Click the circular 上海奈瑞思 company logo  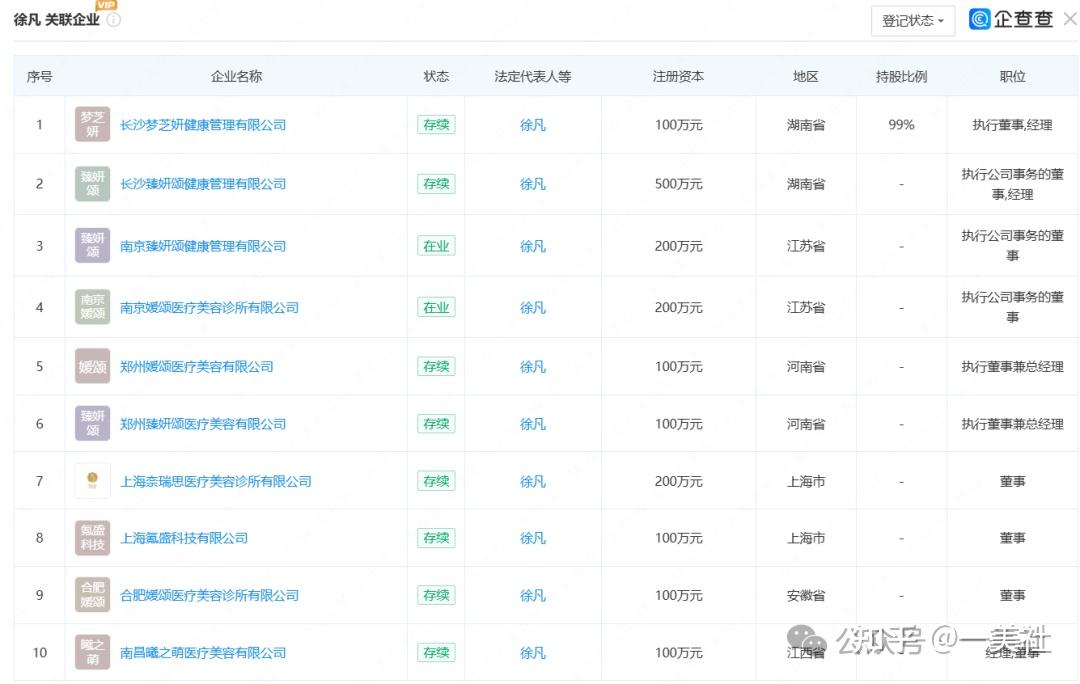point(91,480)
